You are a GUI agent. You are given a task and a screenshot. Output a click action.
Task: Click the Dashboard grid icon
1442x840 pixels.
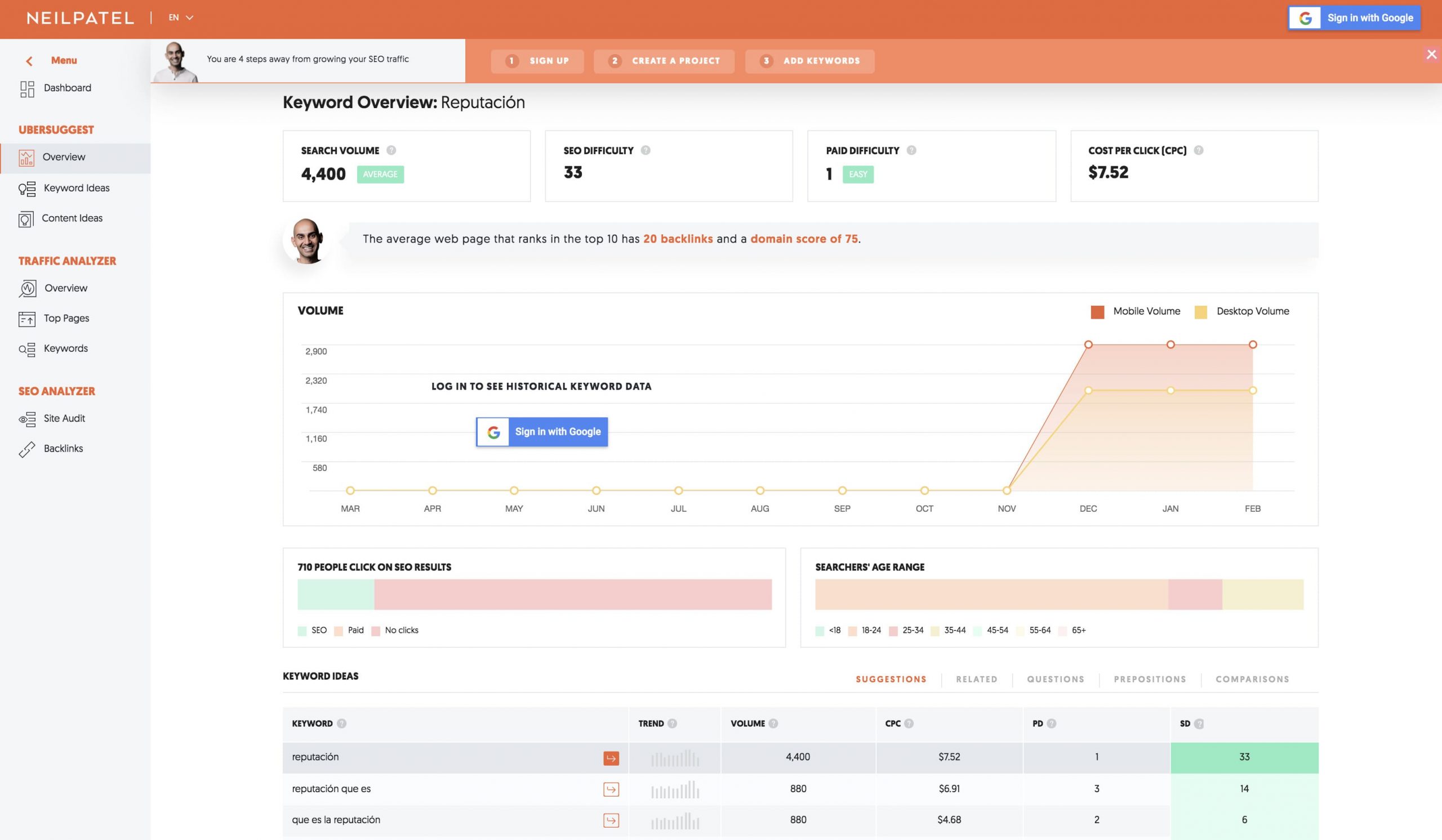point(27,88)
